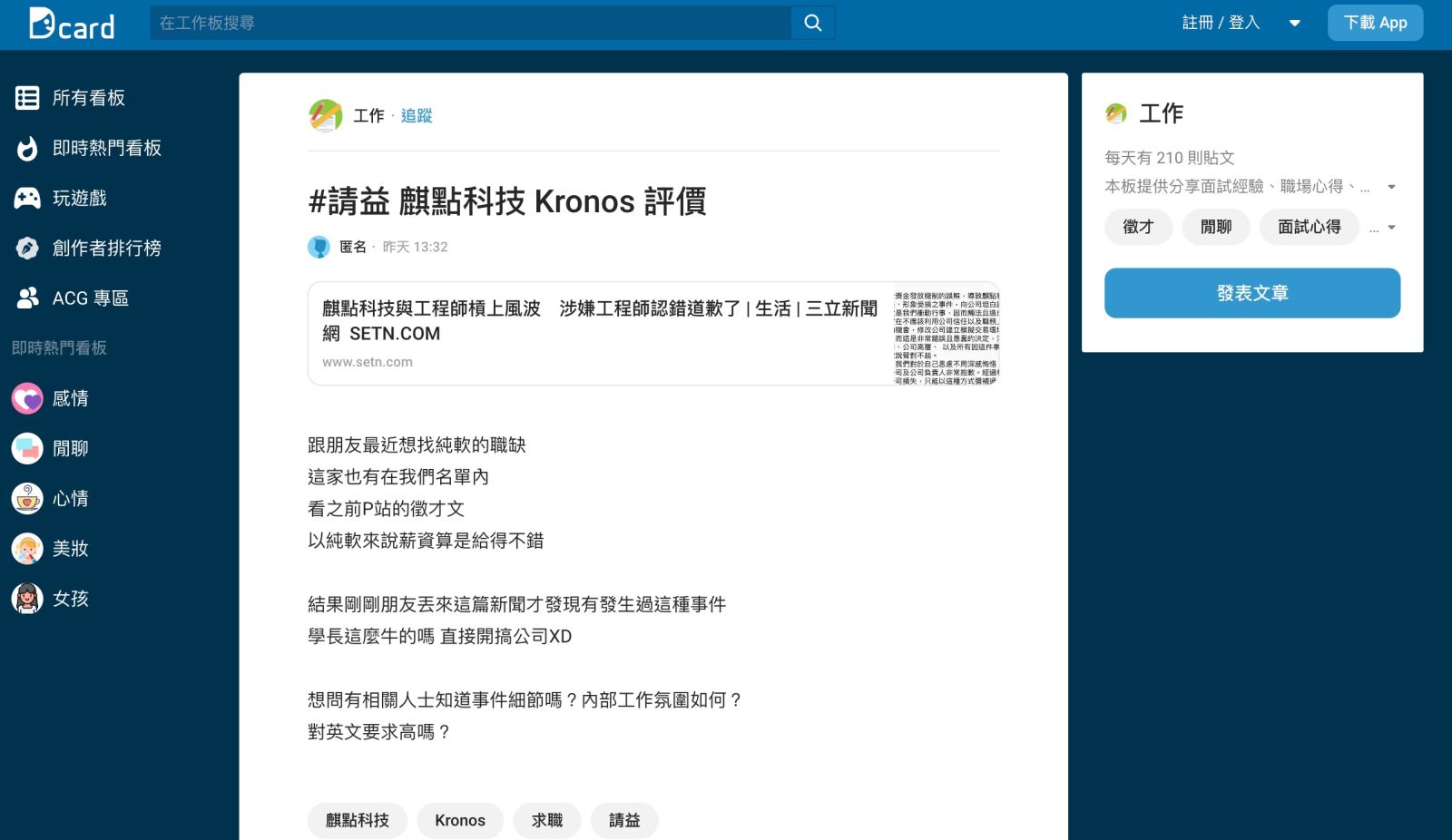Expand the 工作 board description
Image resolution: width=1452 pixels, height=840 pixels.
tap(1391, 187)
